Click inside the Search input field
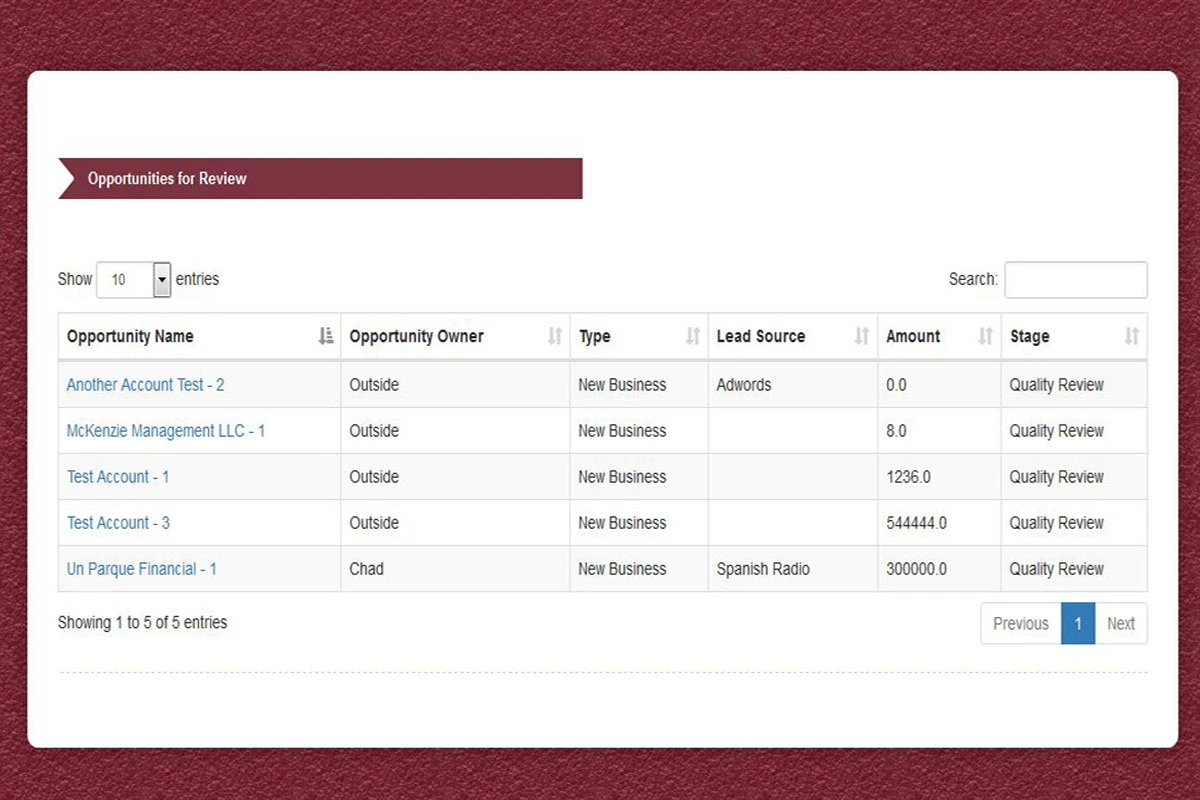This screenshot has width=1200, height=800. 1075,280
